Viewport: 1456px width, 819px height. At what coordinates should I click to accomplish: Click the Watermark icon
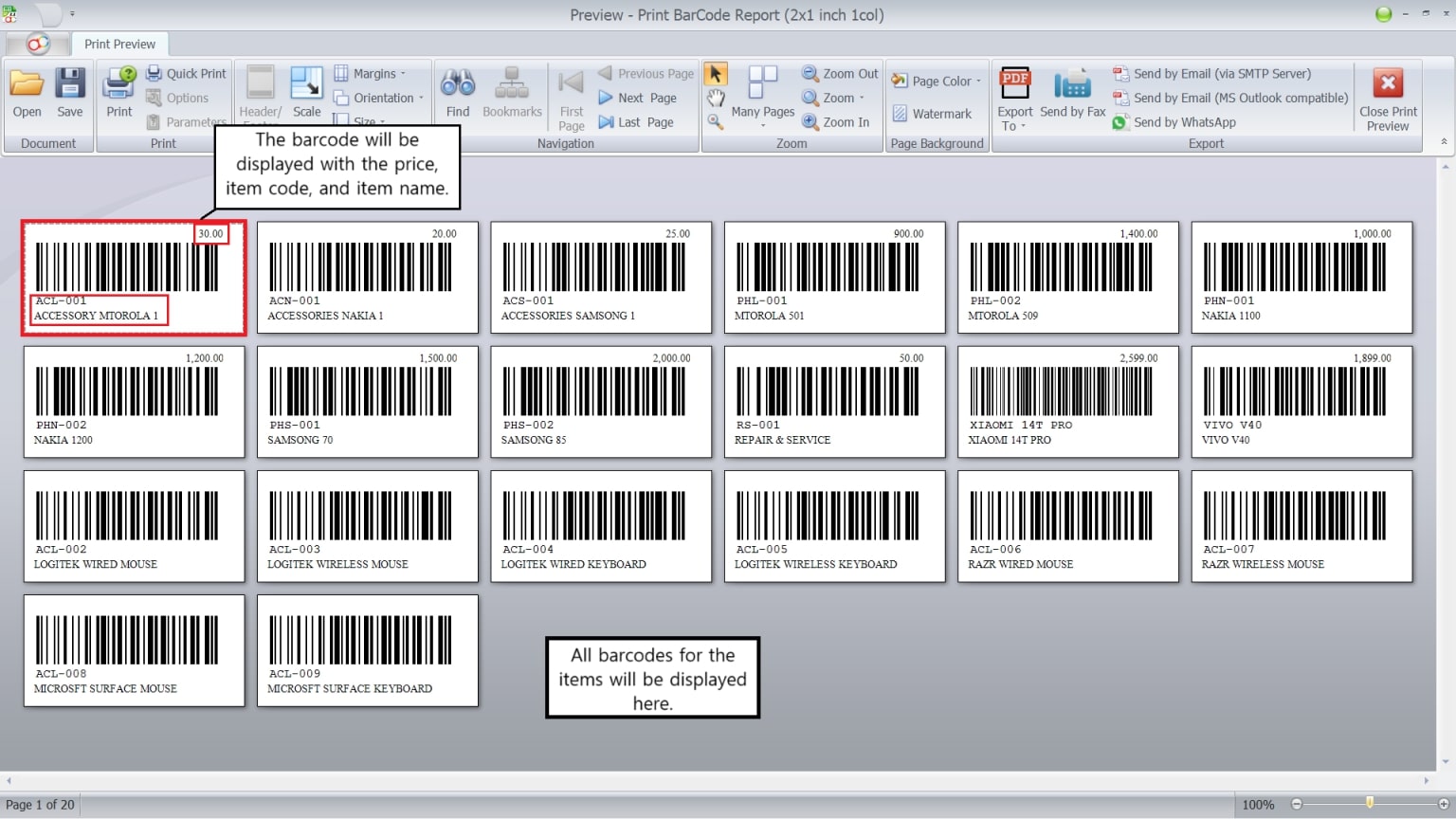pos(898,113)
